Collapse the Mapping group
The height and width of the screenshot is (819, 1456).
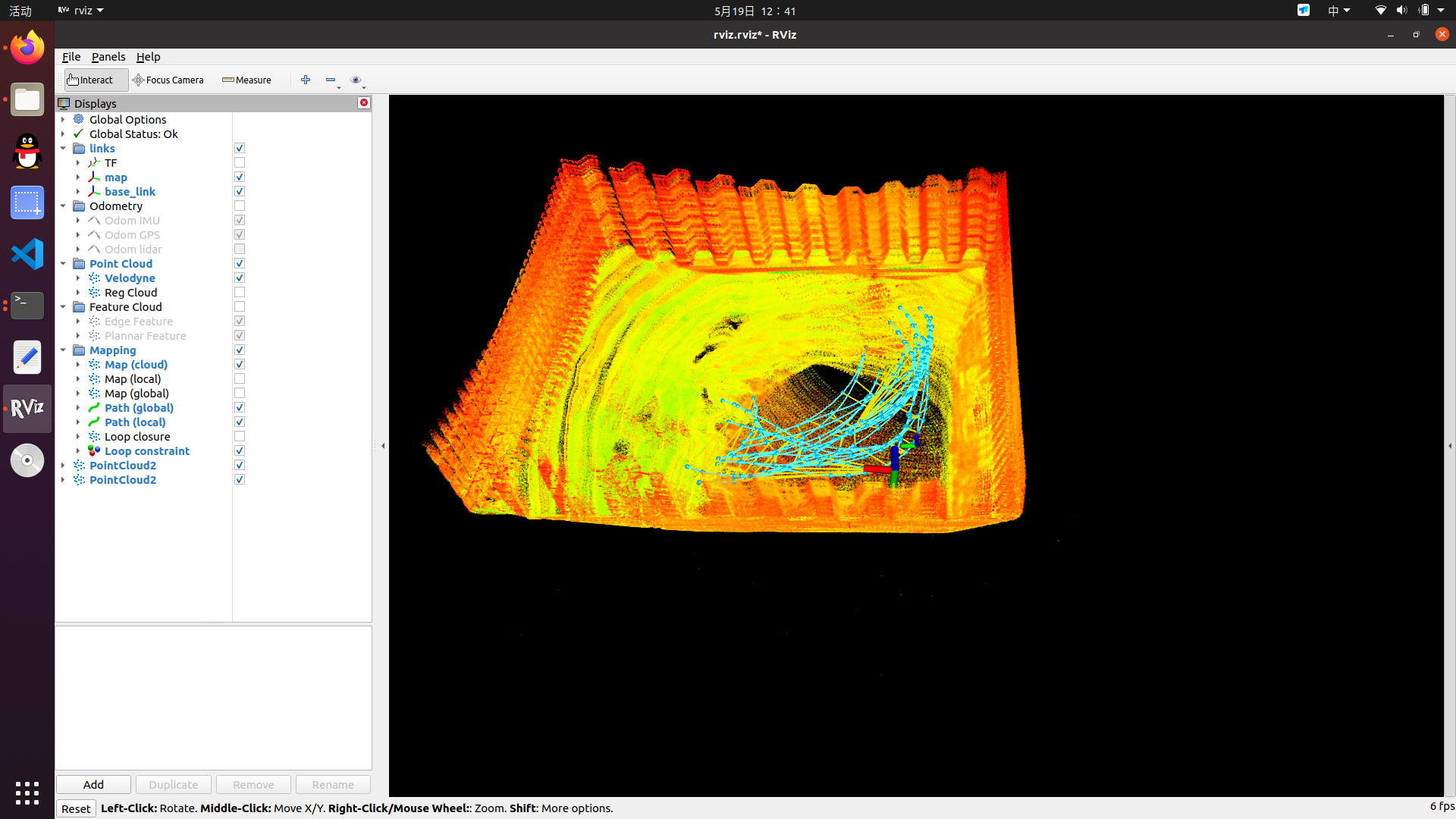pos(63,350)
